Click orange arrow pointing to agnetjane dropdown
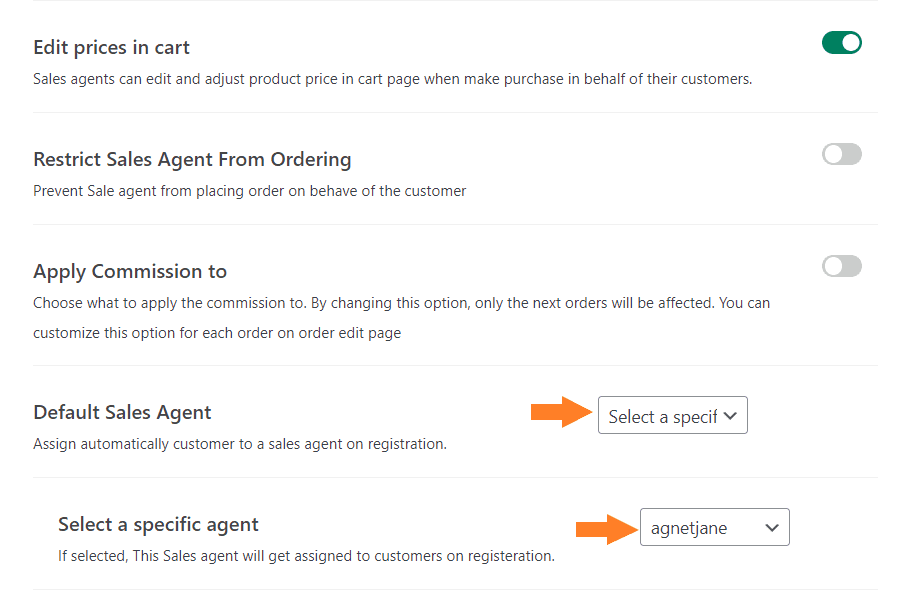 point(607,529)
